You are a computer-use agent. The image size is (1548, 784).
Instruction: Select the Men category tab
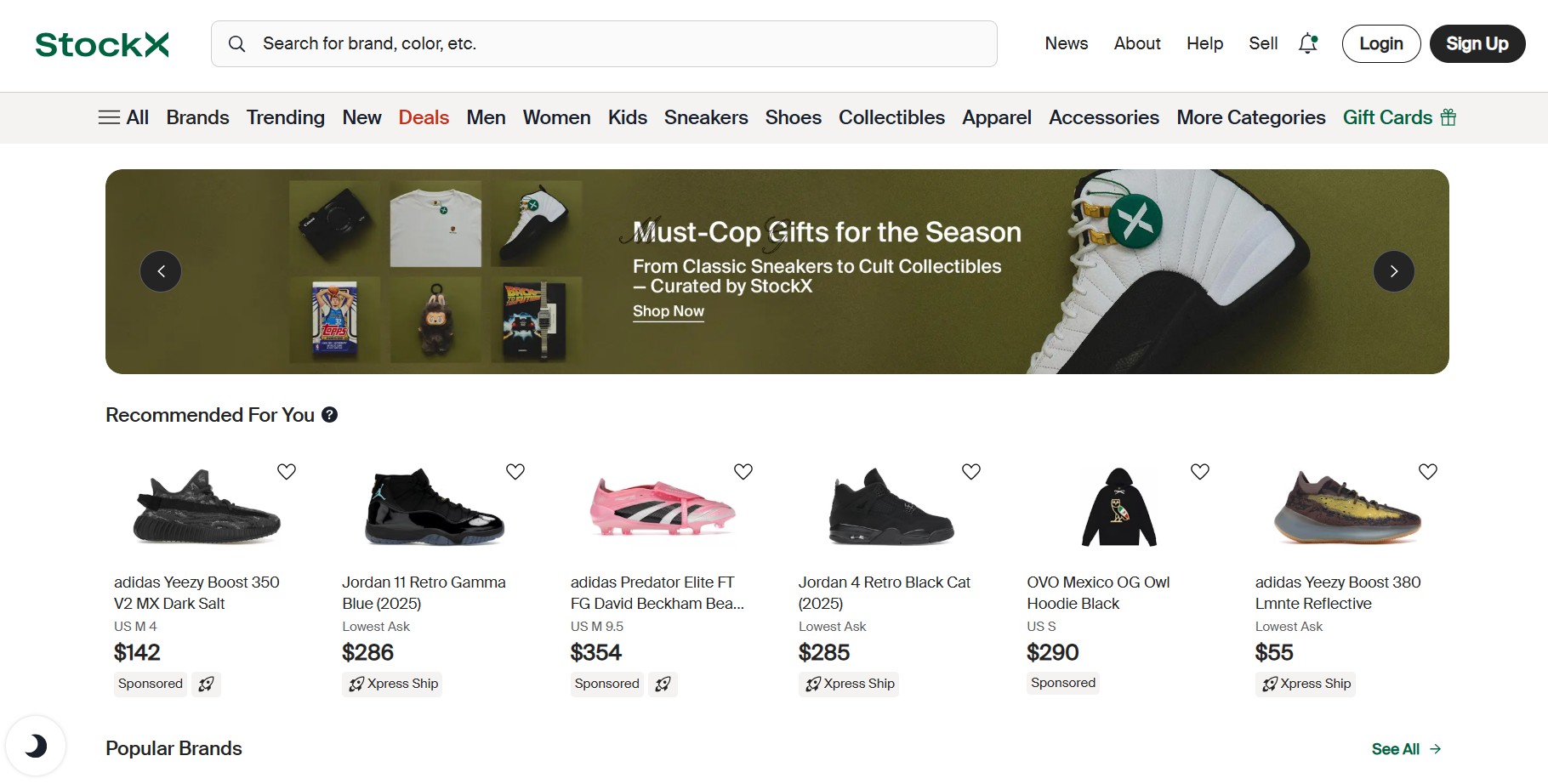[x=486, y=117]
